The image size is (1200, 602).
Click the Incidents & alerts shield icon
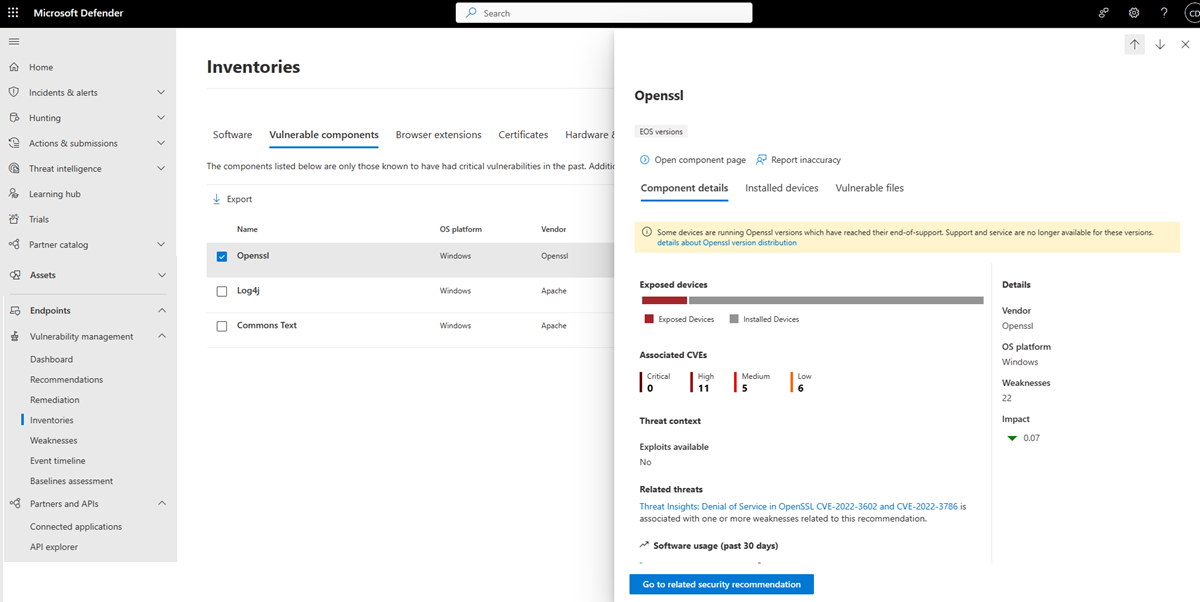[x=14, y=92]
